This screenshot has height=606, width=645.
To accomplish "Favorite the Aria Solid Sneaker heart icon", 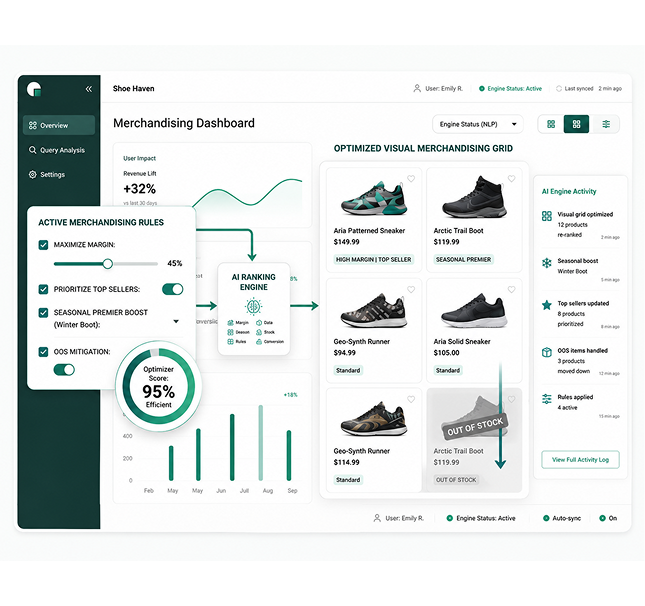I will 511,290.
